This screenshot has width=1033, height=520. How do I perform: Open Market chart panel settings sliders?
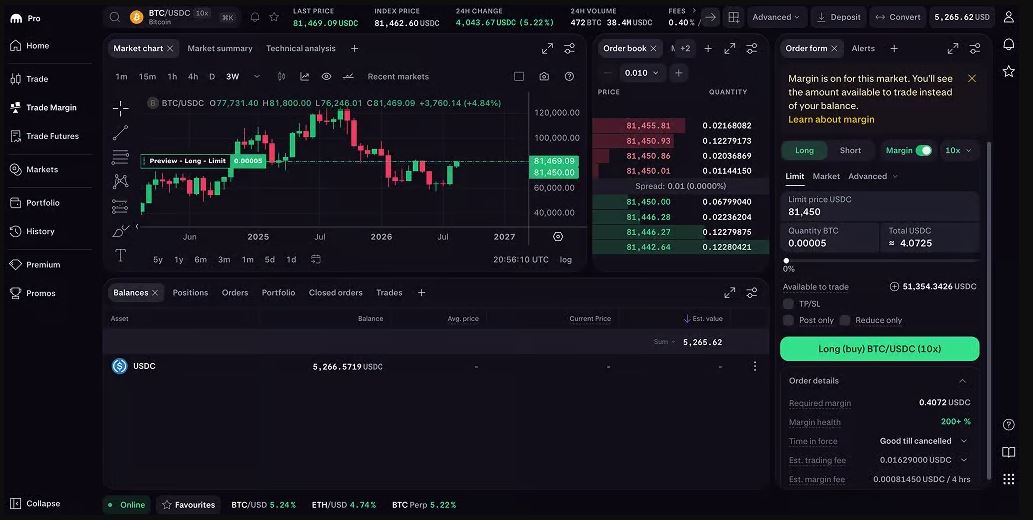(x=569, y=49)
